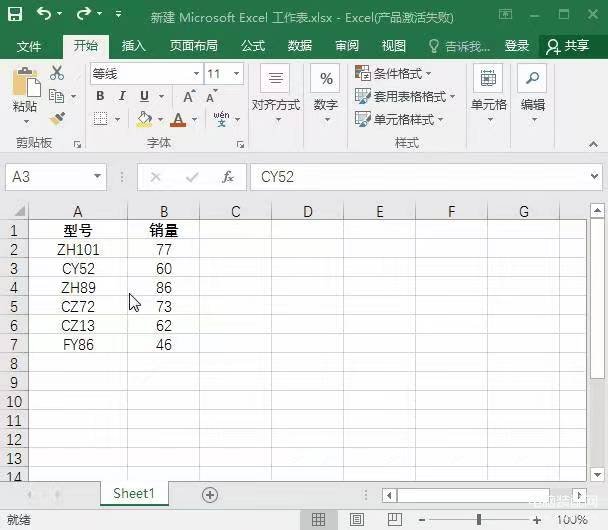
Task: Open 条件格式 conditional formatting menu
Action: (x=393, y=73)
